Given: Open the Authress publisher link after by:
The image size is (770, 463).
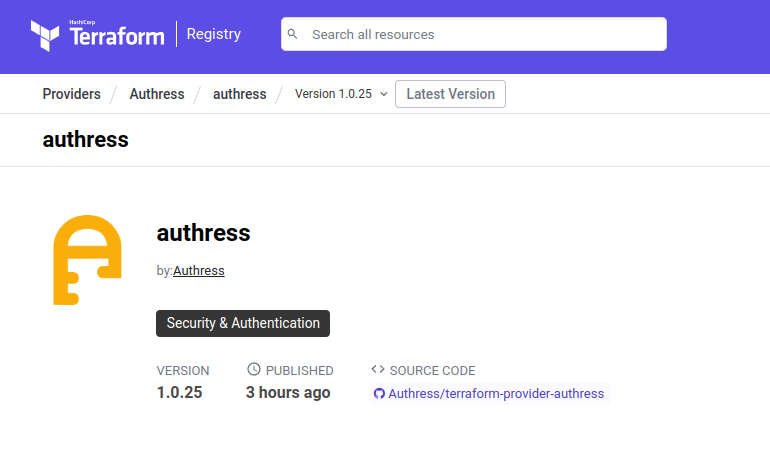Looking at the screenshot, I should coord(199,271).
